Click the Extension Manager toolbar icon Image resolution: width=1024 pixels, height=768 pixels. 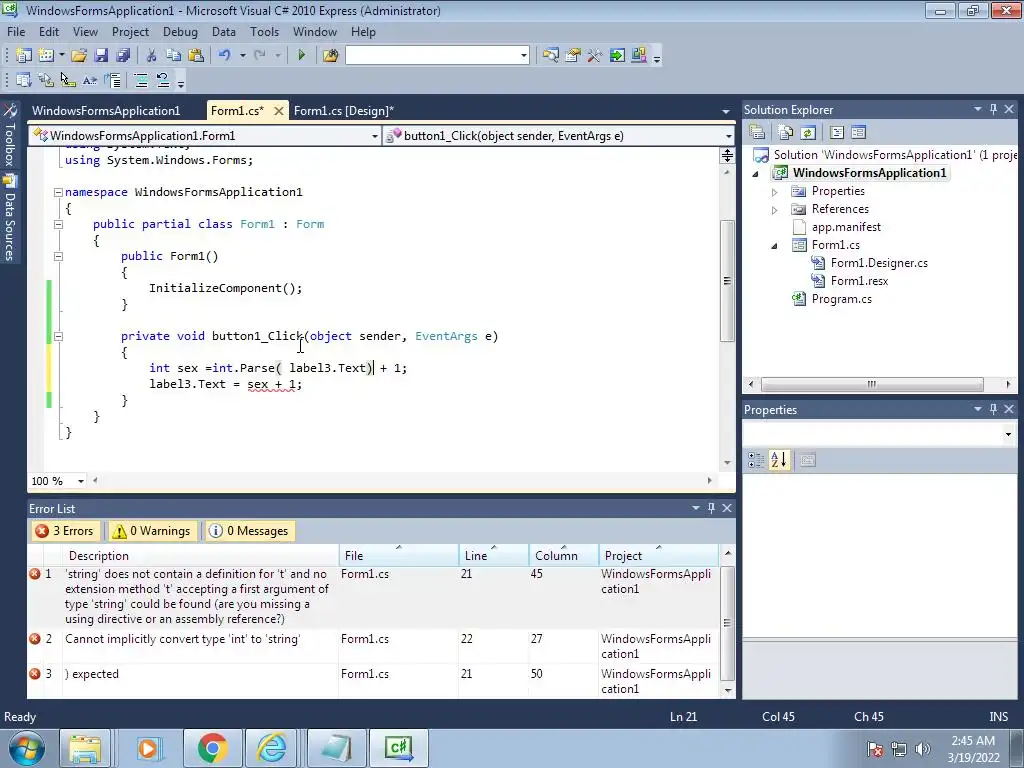click(639, 56)
